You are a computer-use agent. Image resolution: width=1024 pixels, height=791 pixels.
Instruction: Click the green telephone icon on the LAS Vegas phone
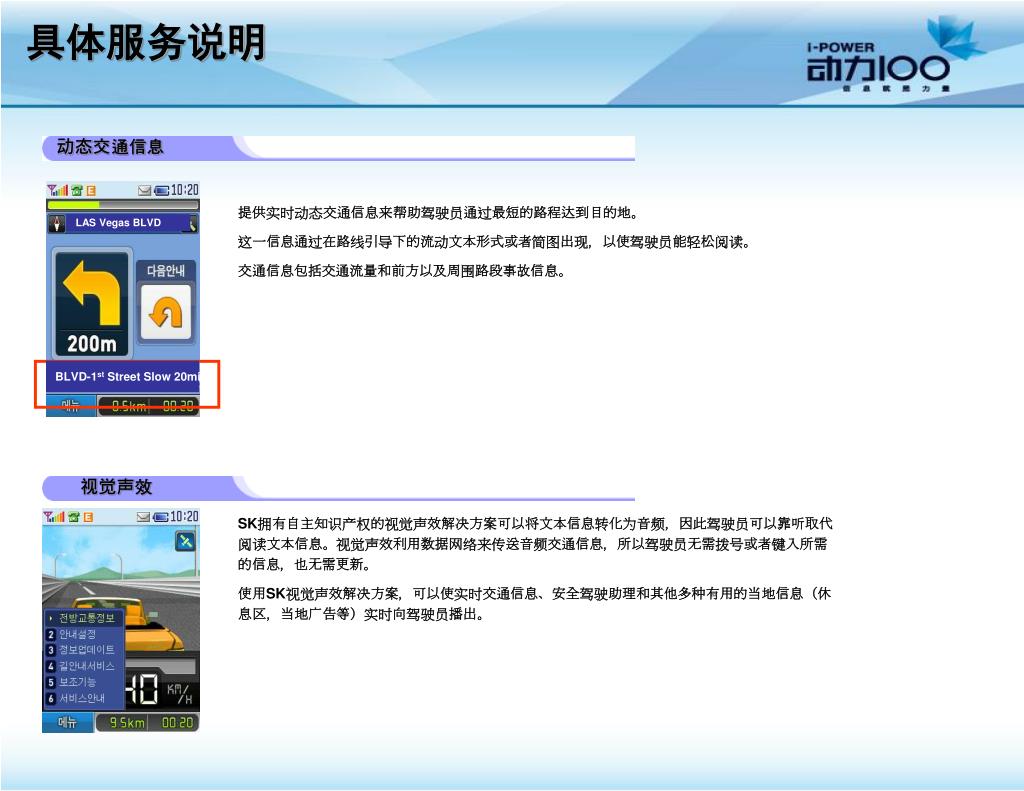[x=77, y=190]
